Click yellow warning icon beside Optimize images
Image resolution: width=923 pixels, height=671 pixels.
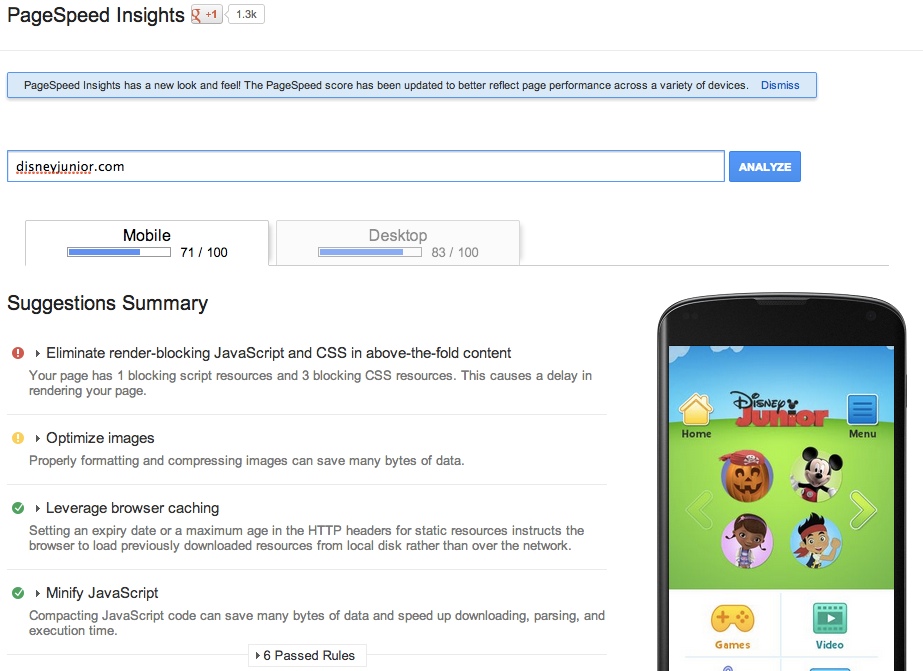pyautogui.click(x=18, y=438)
